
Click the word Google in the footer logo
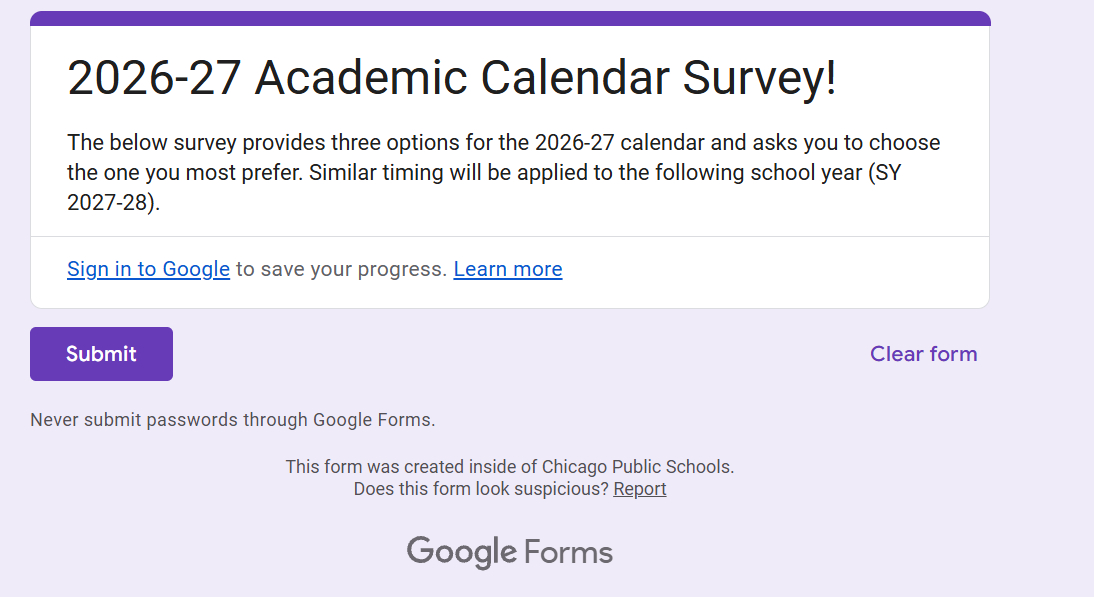click(x=461, y=552)
